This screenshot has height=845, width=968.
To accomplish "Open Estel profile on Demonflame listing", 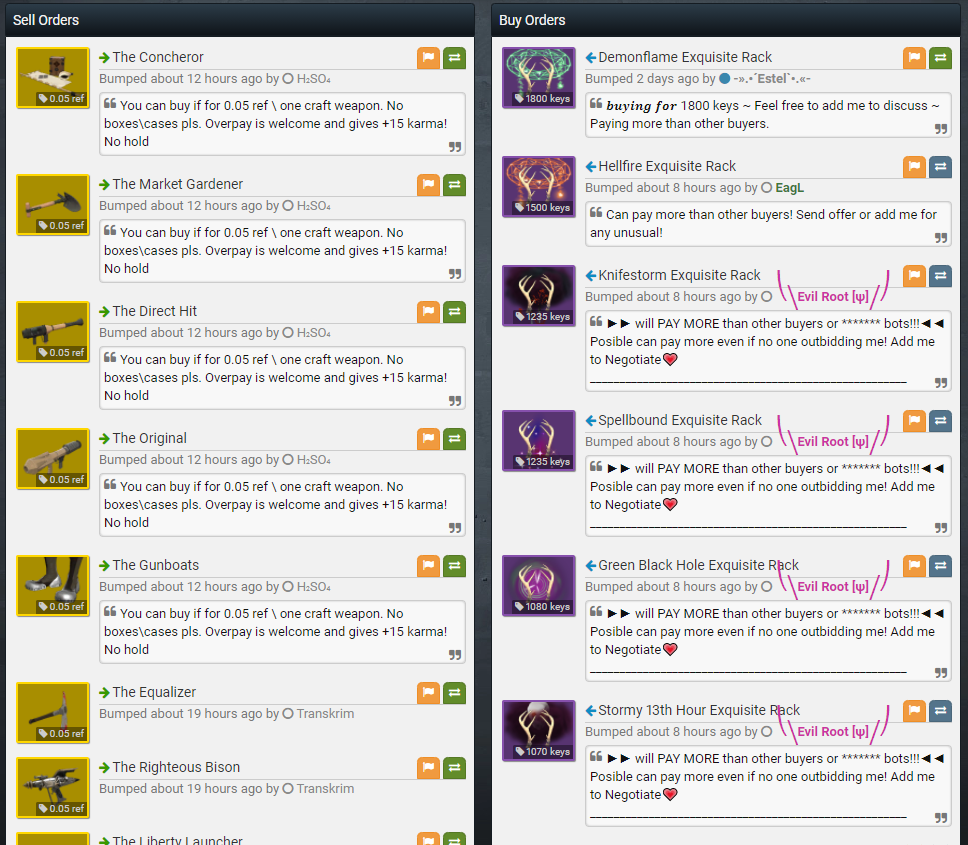I will [x=772, y=79].
